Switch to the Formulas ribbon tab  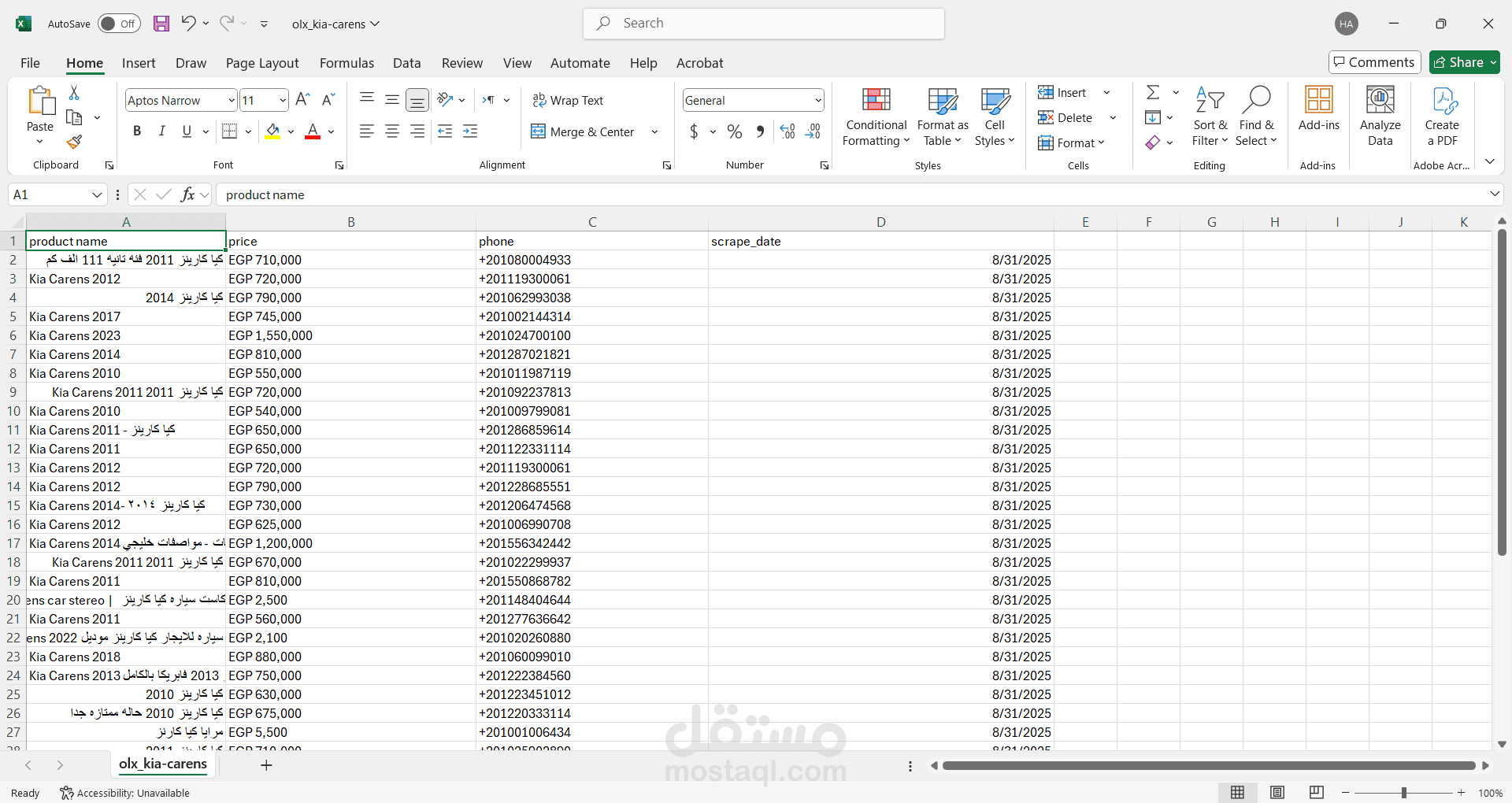point(346,63)
